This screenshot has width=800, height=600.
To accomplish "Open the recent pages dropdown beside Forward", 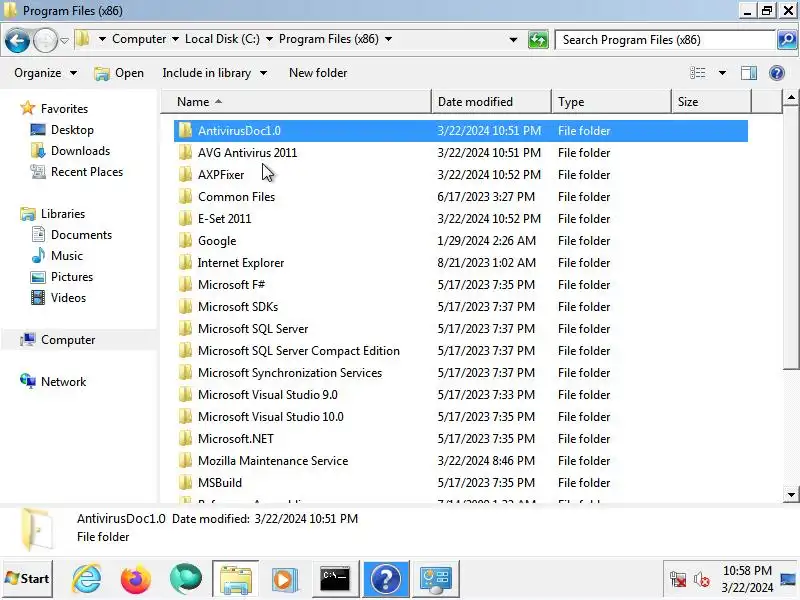I will pyautogui.click(x=64, y=40).
